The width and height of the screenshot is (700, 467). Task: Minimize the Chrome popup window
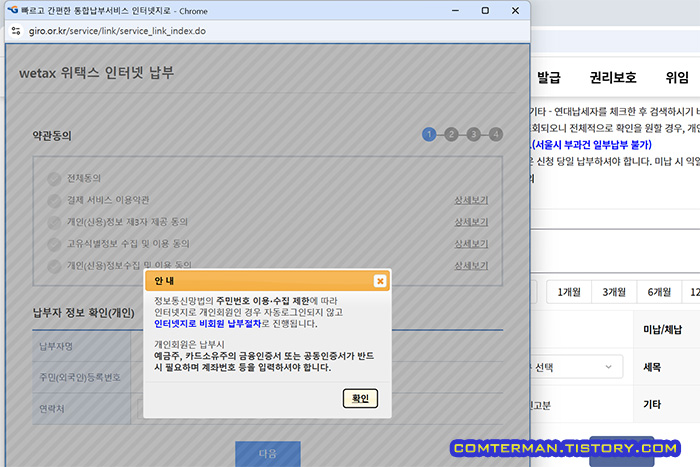click(x=455, y=10)
